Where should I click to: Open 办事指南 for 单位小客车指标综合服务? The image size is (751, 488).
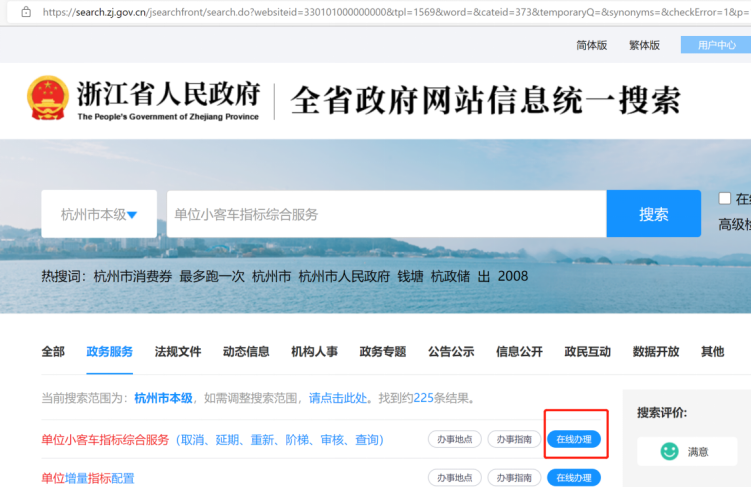(513, 439)
